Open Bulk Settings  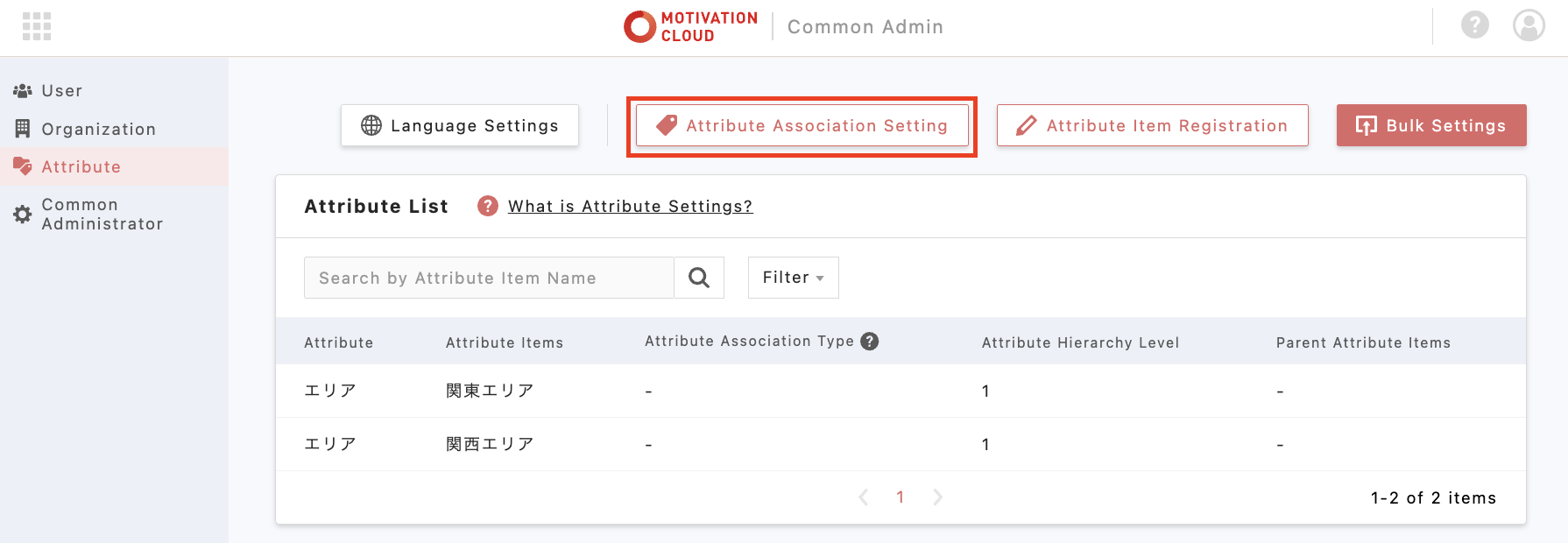click(x=1430, y=125)
